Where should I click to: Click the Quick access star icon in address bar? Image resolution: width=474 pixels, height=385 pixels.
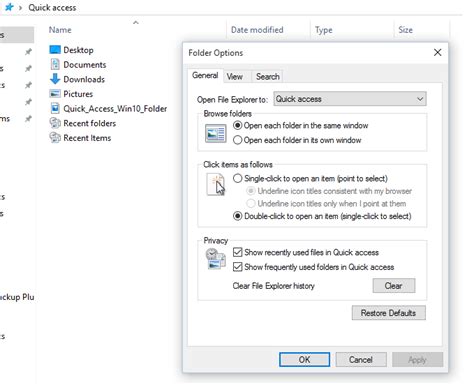pos(9,7)
